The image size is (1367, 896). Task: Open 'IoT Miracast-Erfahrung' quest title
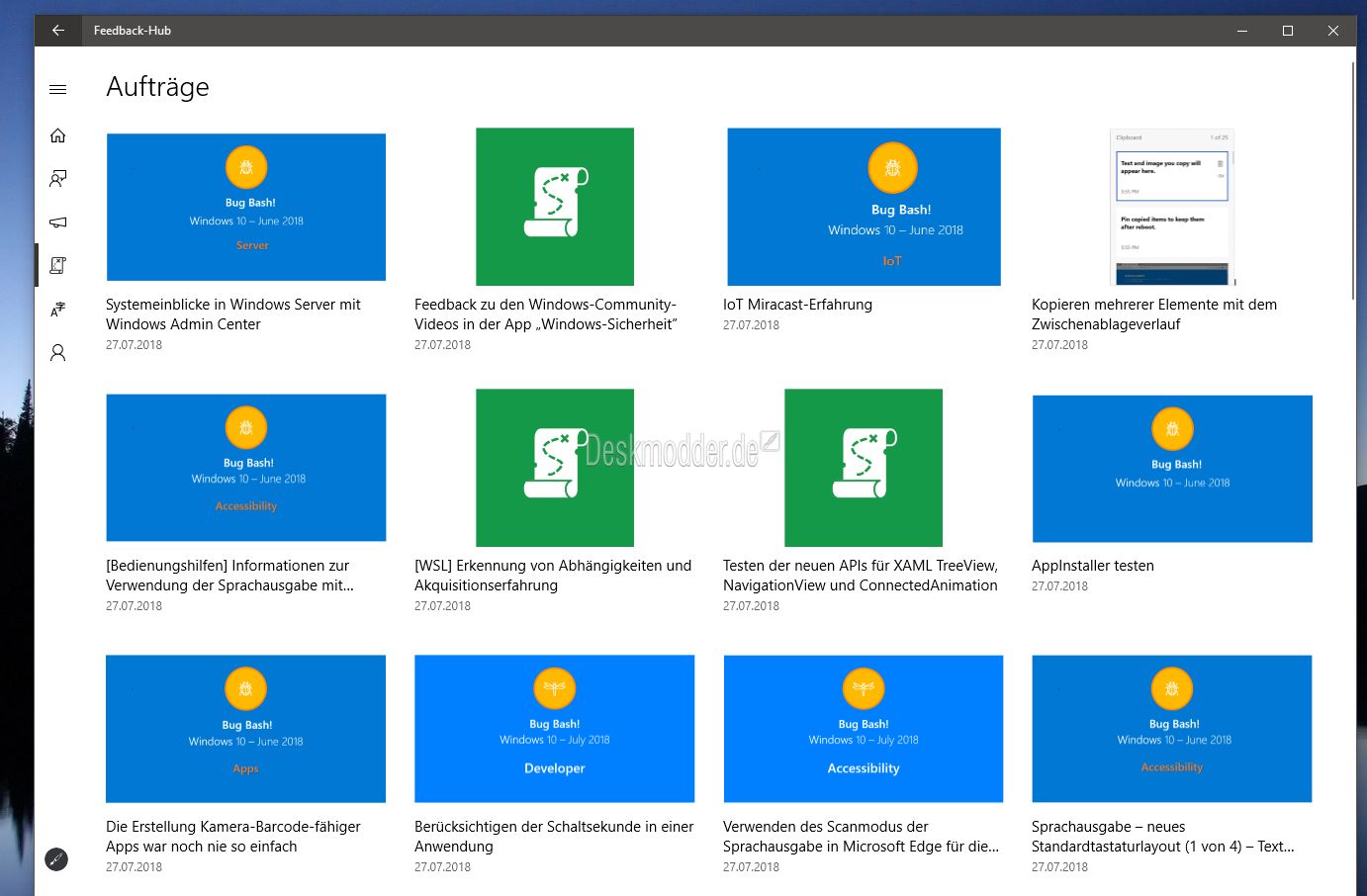click(x=797, y=305)
